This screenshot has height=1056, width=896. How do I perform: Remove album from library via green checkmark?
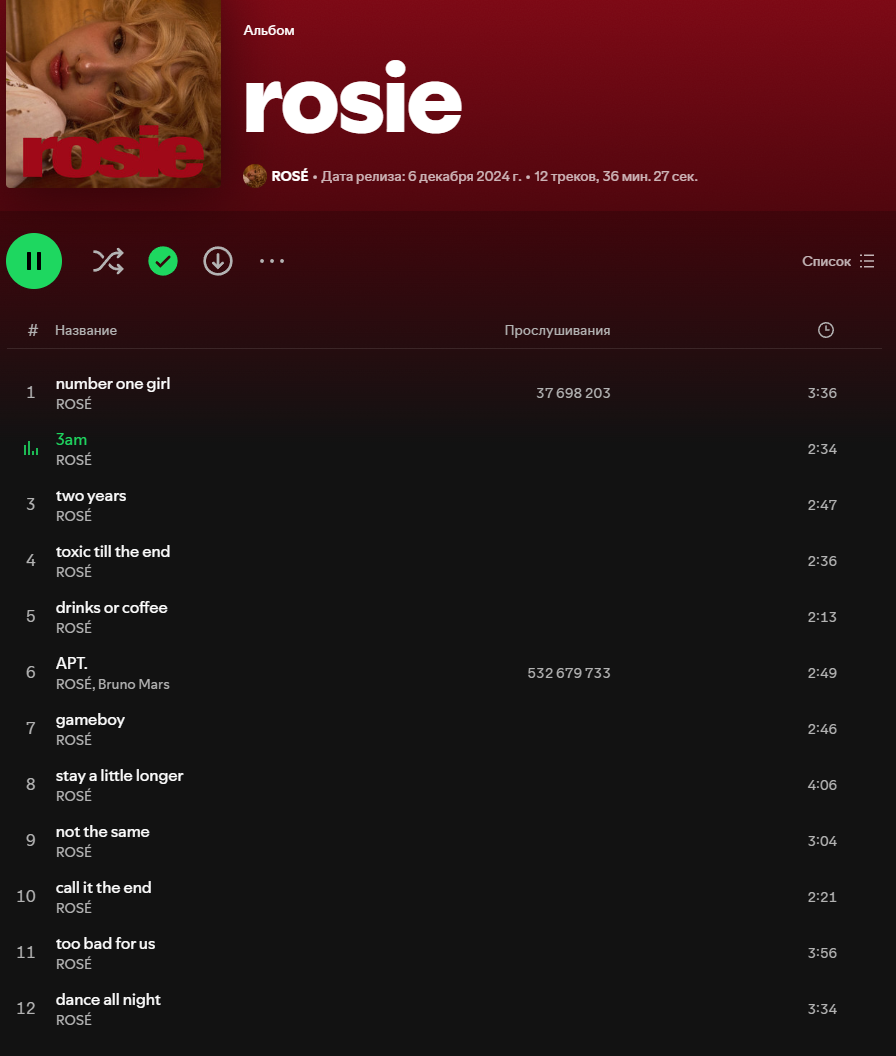163,261
